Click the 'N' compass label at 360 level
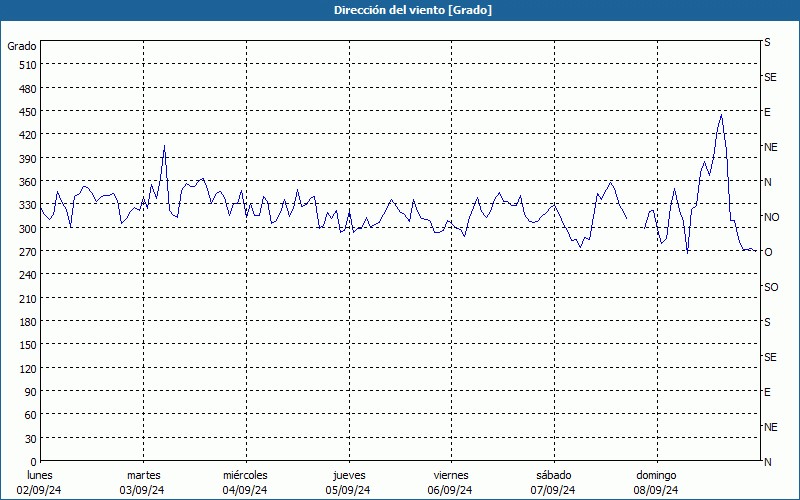This screenshot has height=500, width=800. pos(768,182)
